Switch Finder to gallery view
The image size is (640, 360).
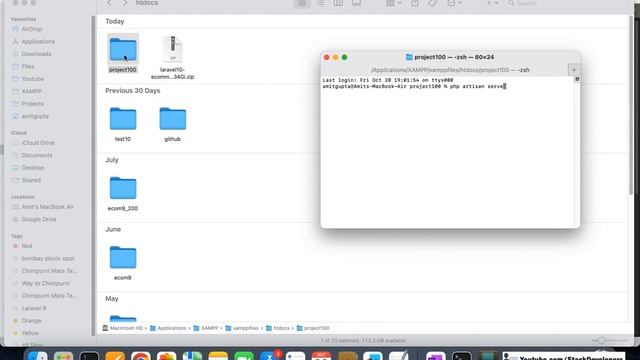356,3
